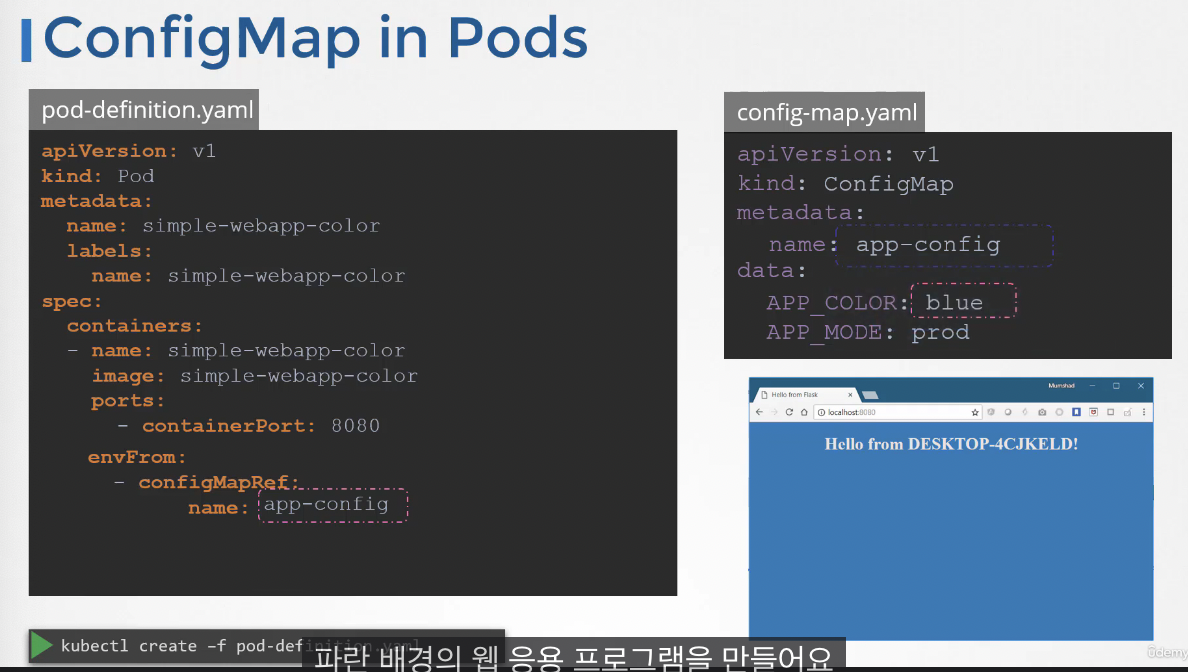Image resolution: width=1188 pixels, height=672 pixels.
Task: Click the ports: key
Action: coord(128,401)
